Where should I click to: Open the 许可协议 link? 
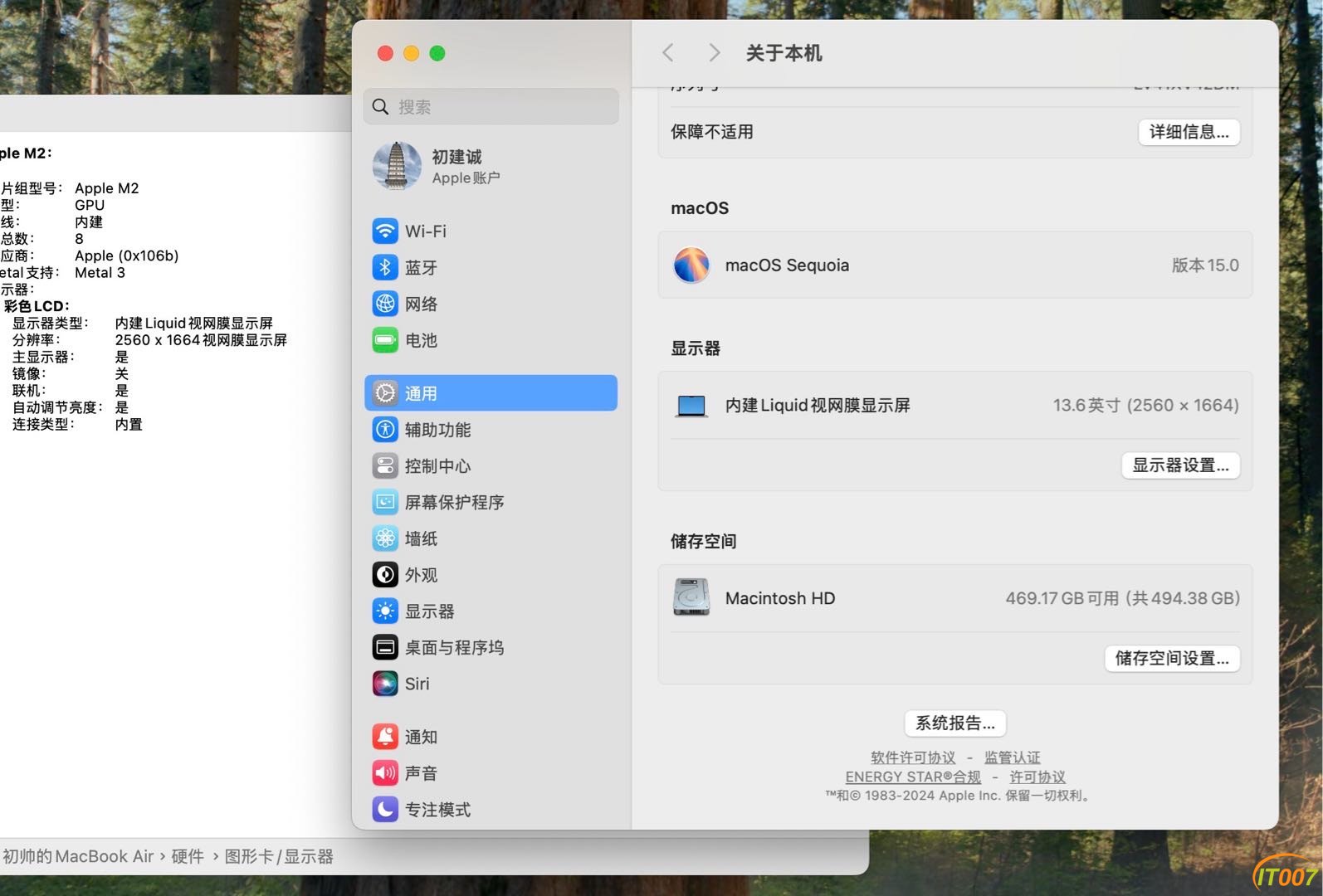click(1037, 777)
